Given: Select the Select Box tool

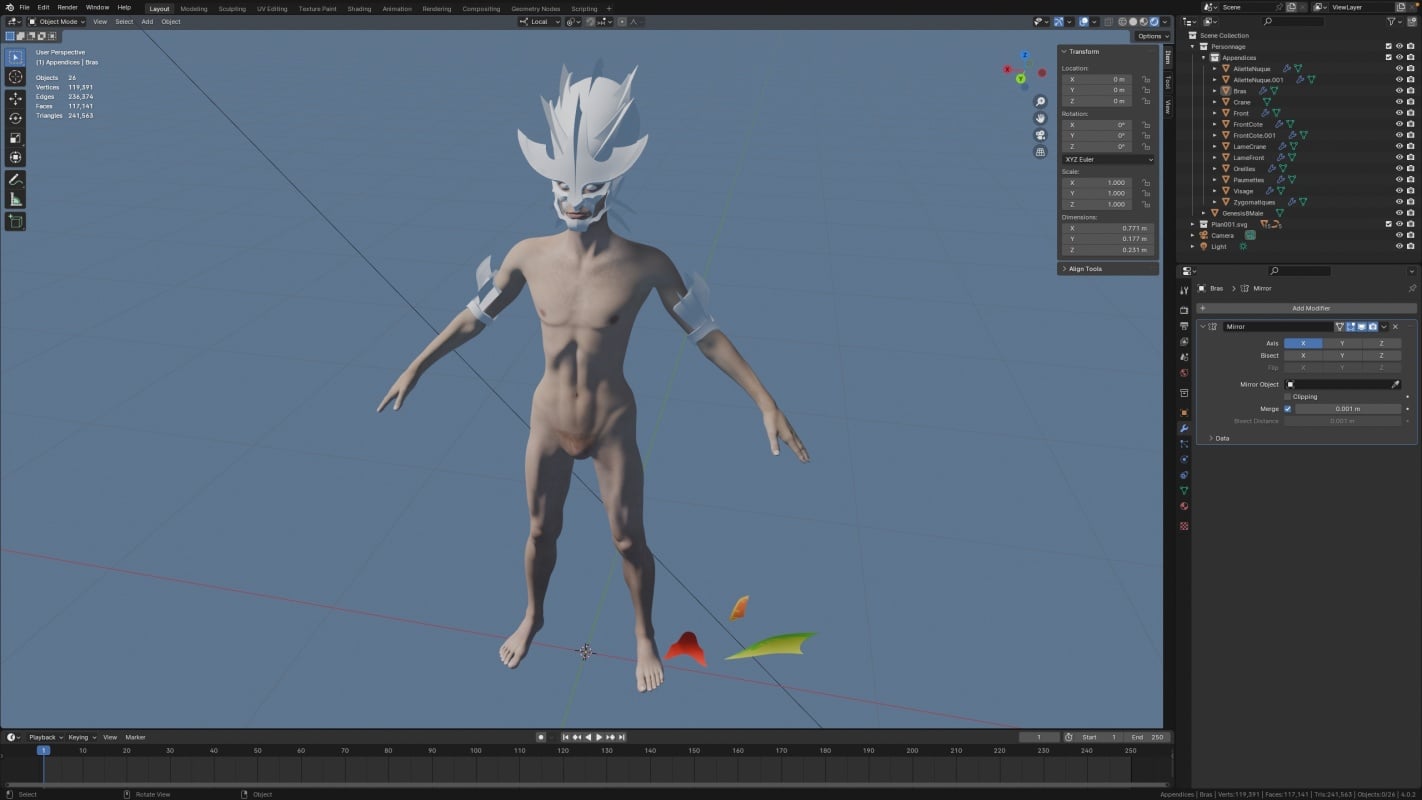Looking at the screenshot, I should [15, 57].
